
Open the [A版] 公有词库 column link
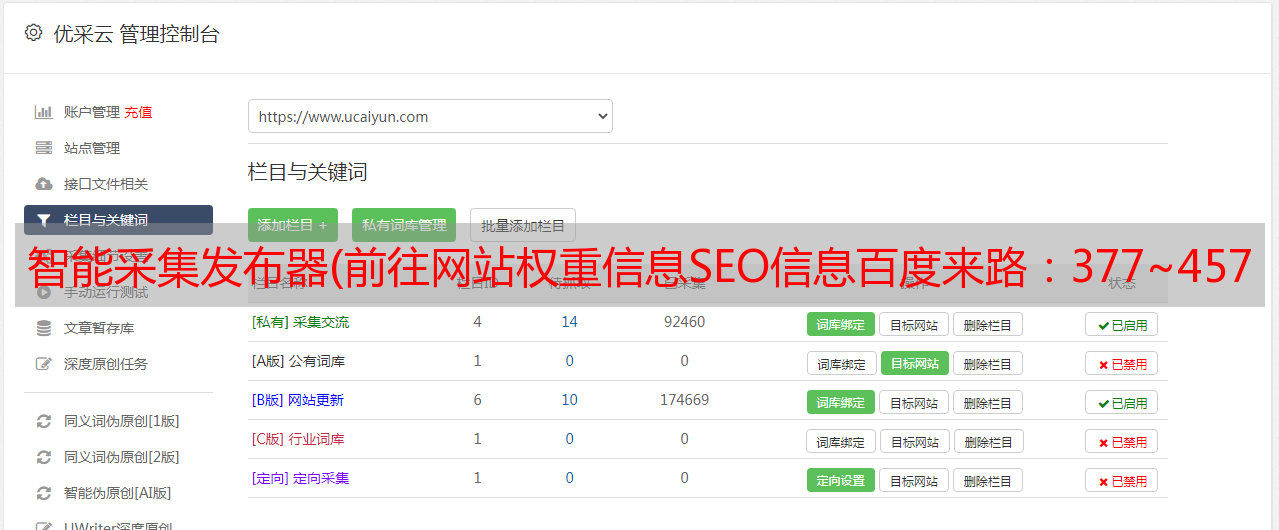pyautogui.click(x=298, y=361)
